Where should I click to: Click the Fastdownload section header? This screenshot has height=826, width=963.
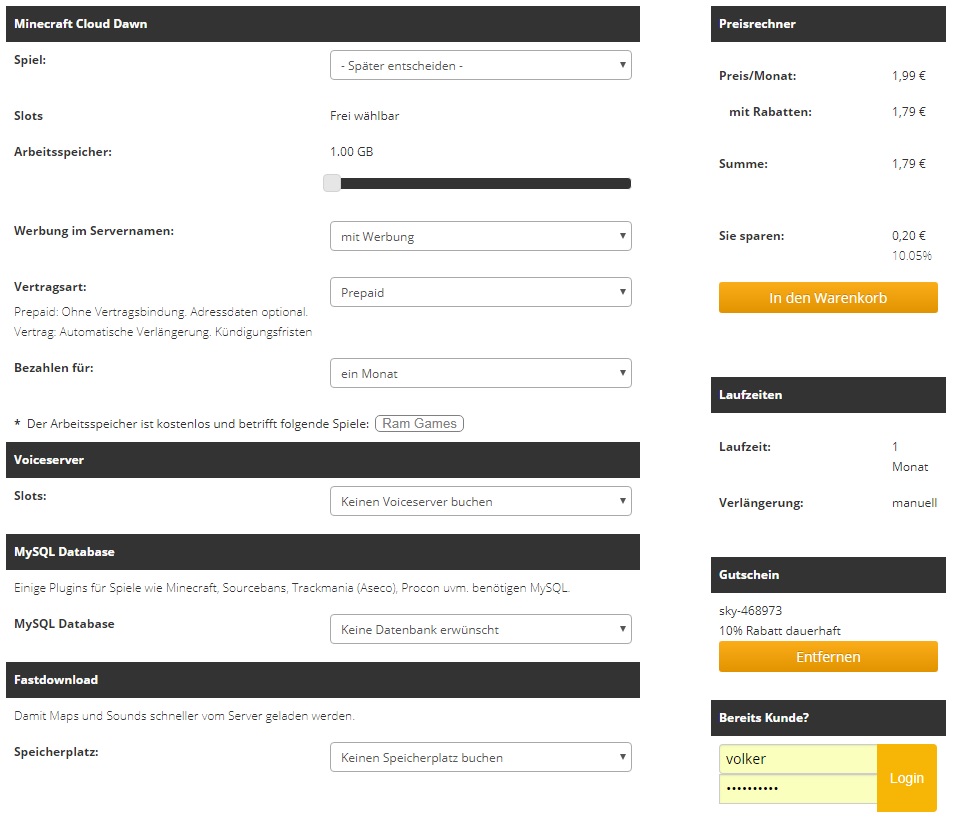tap(323, 680)
